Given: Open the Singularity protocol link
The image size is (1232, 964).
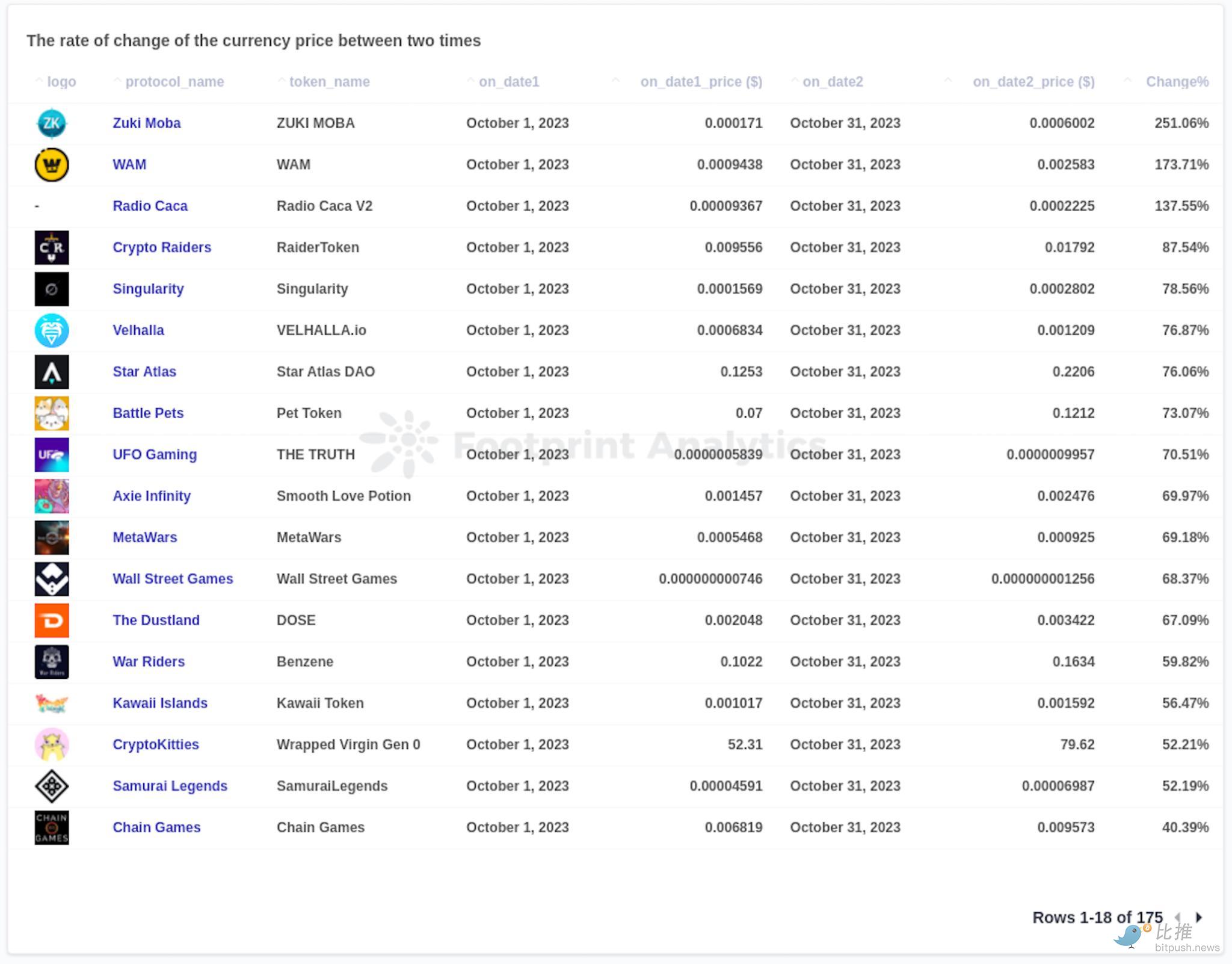Looking at the screenshot, I should 148,289.
